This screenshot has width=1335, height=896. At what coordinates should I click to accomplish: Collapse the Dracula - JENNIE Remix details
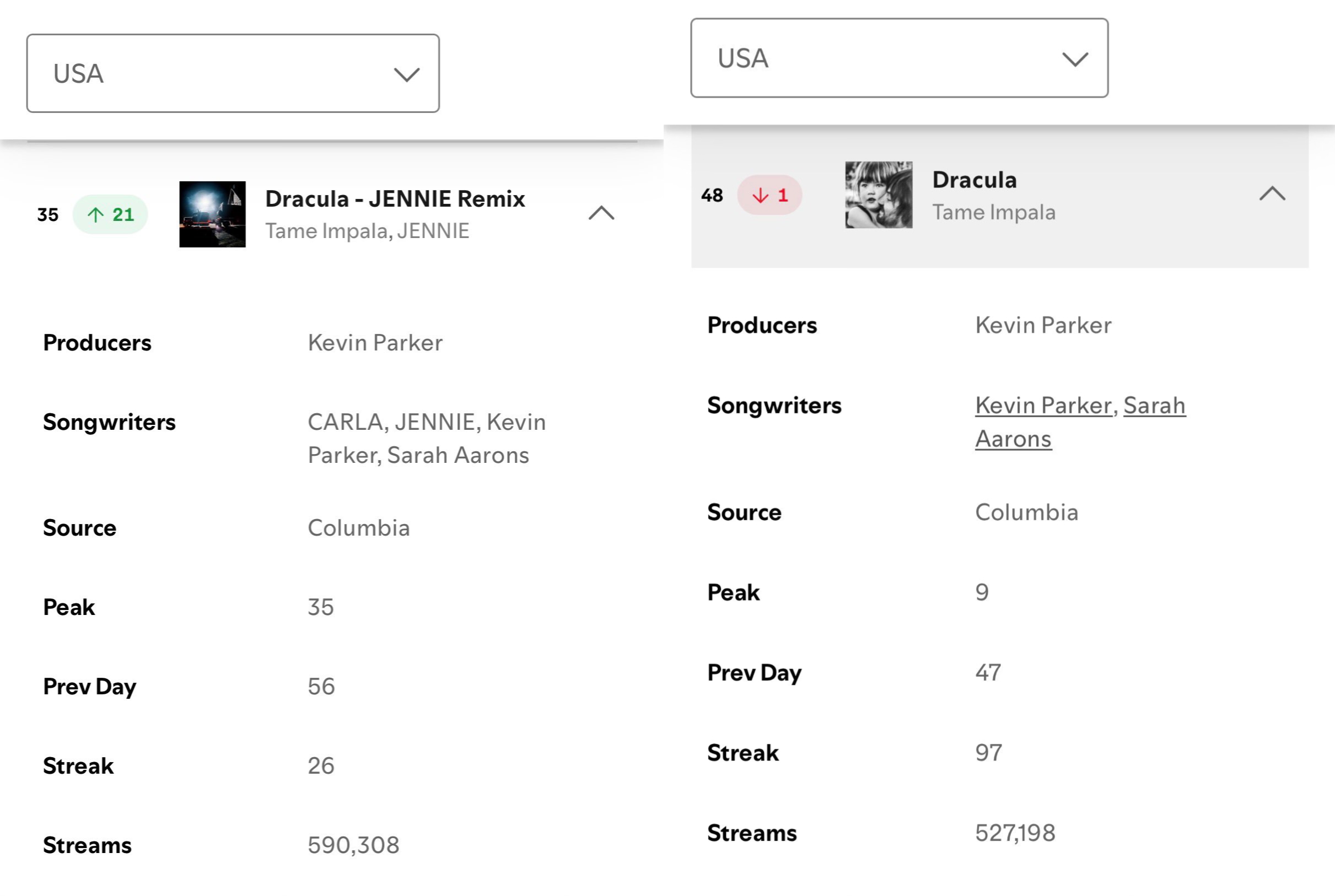pyautogui.click(x=601, y=213)
